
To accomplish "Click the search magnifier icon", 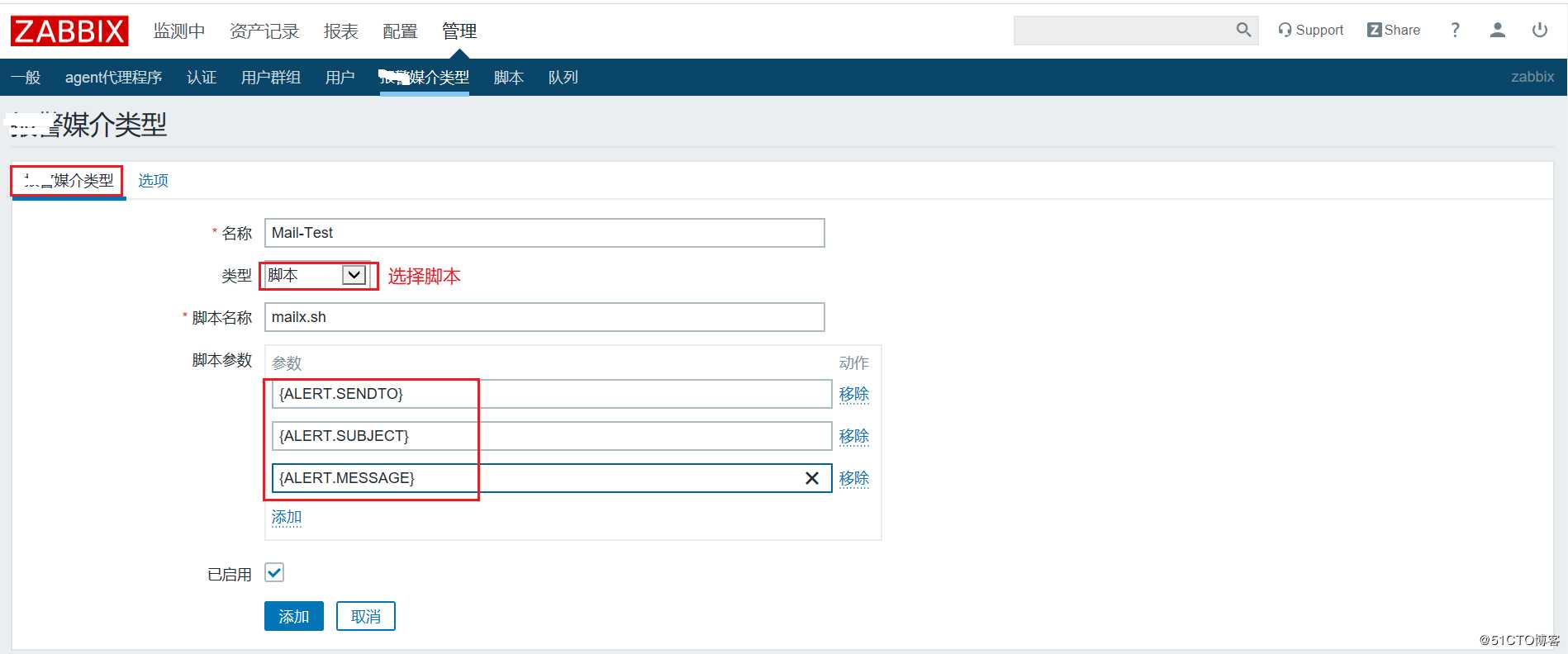I will pyautogui.click(x=1243, y=30).
